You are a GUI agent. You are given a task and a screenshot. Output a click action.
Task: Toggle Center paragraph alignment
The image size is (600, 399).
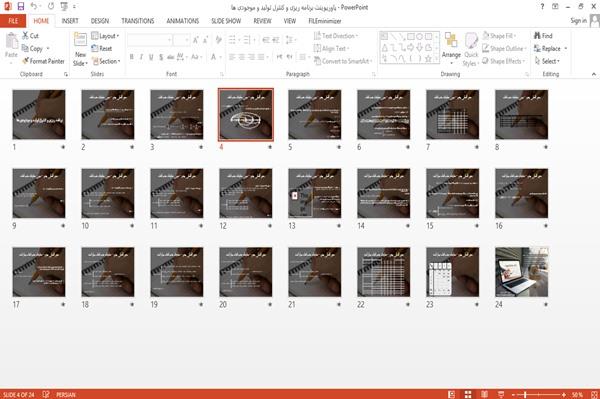coord(241,57)
